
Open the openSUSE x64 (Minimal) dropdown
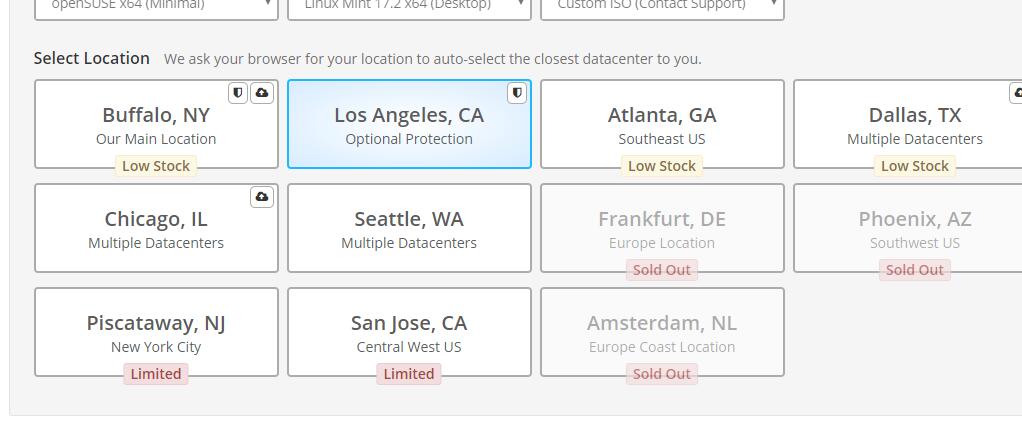(156, 6)
